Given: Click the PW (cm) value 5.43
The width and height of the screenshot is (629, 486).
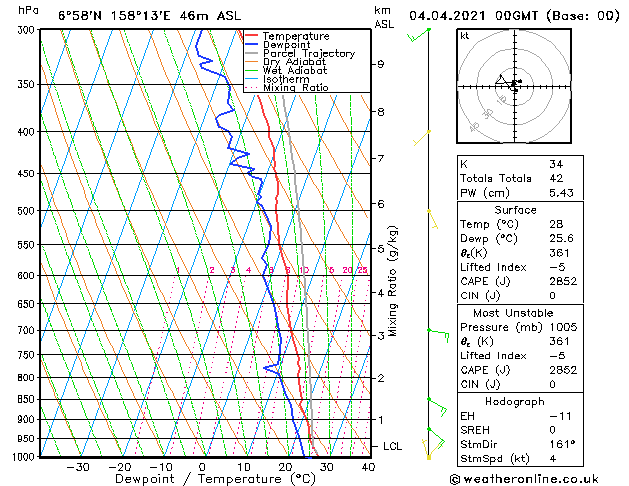Looking at the screenshot, I should (x=561, y=193).
